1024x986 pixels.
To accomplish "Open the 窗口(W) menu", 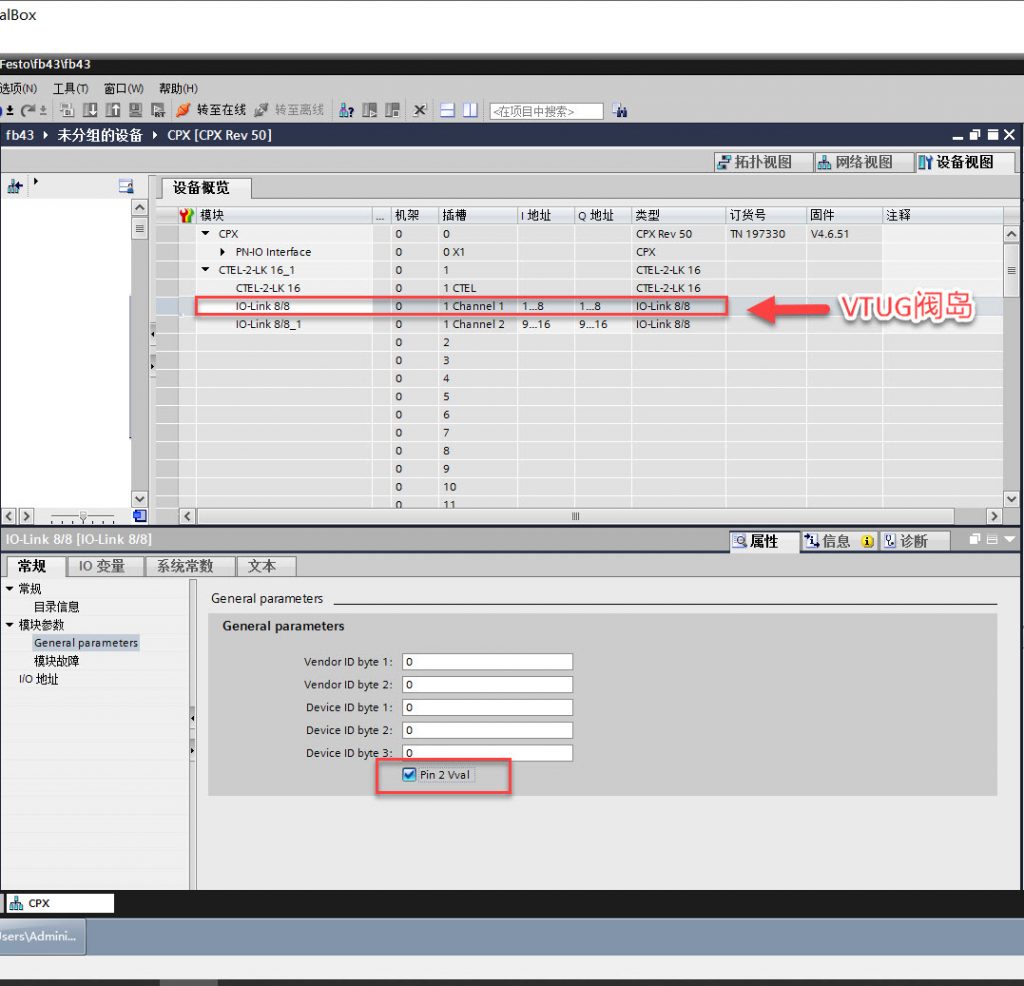I will coord(123,88).
